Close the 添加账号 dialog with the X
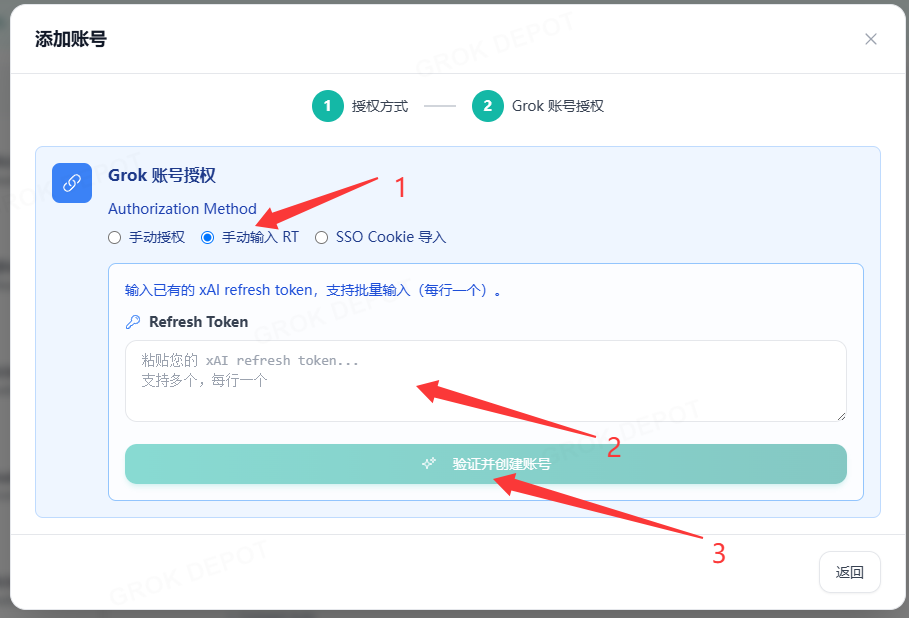 870,39
